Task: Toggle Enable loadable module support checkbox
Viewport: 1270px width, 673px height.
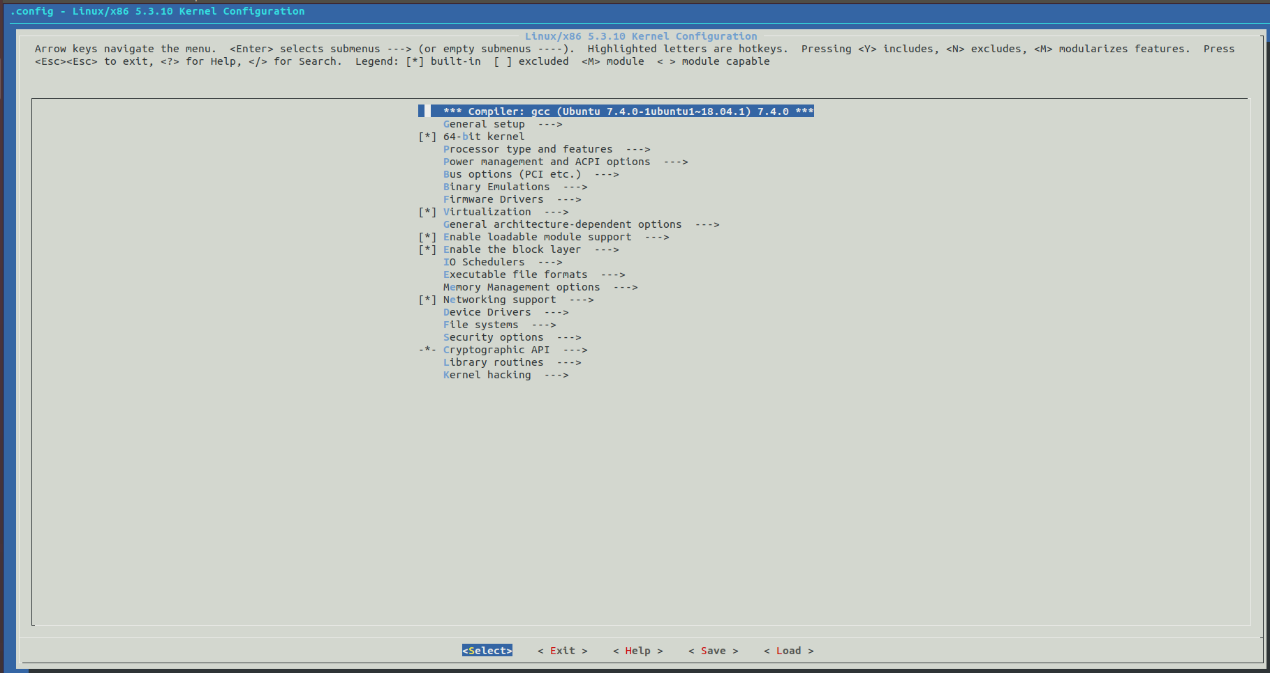Action: pyautogui.click(x=427, y=237)
